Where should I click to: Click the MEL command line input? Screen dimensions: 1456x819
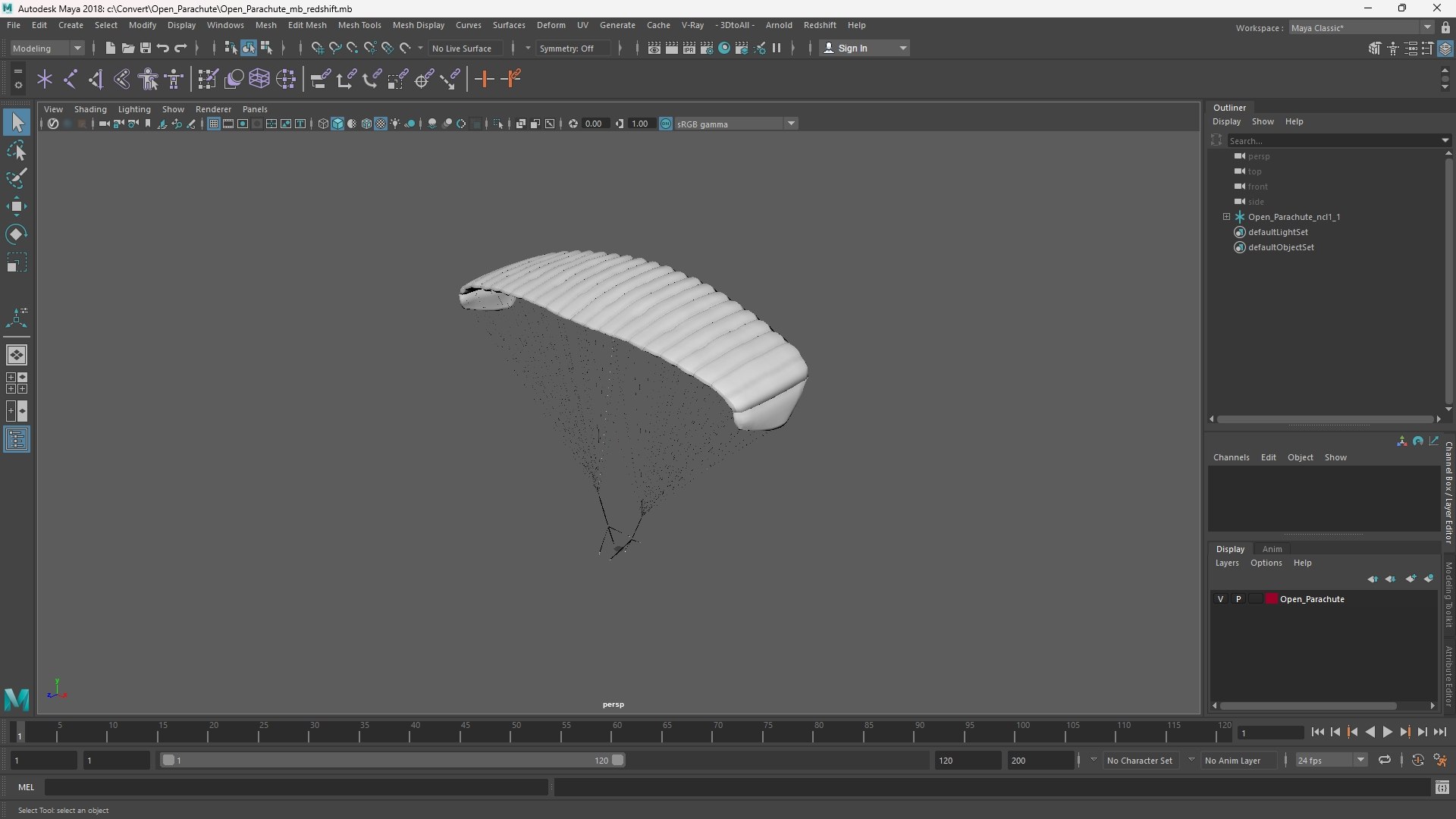(297, 787)
